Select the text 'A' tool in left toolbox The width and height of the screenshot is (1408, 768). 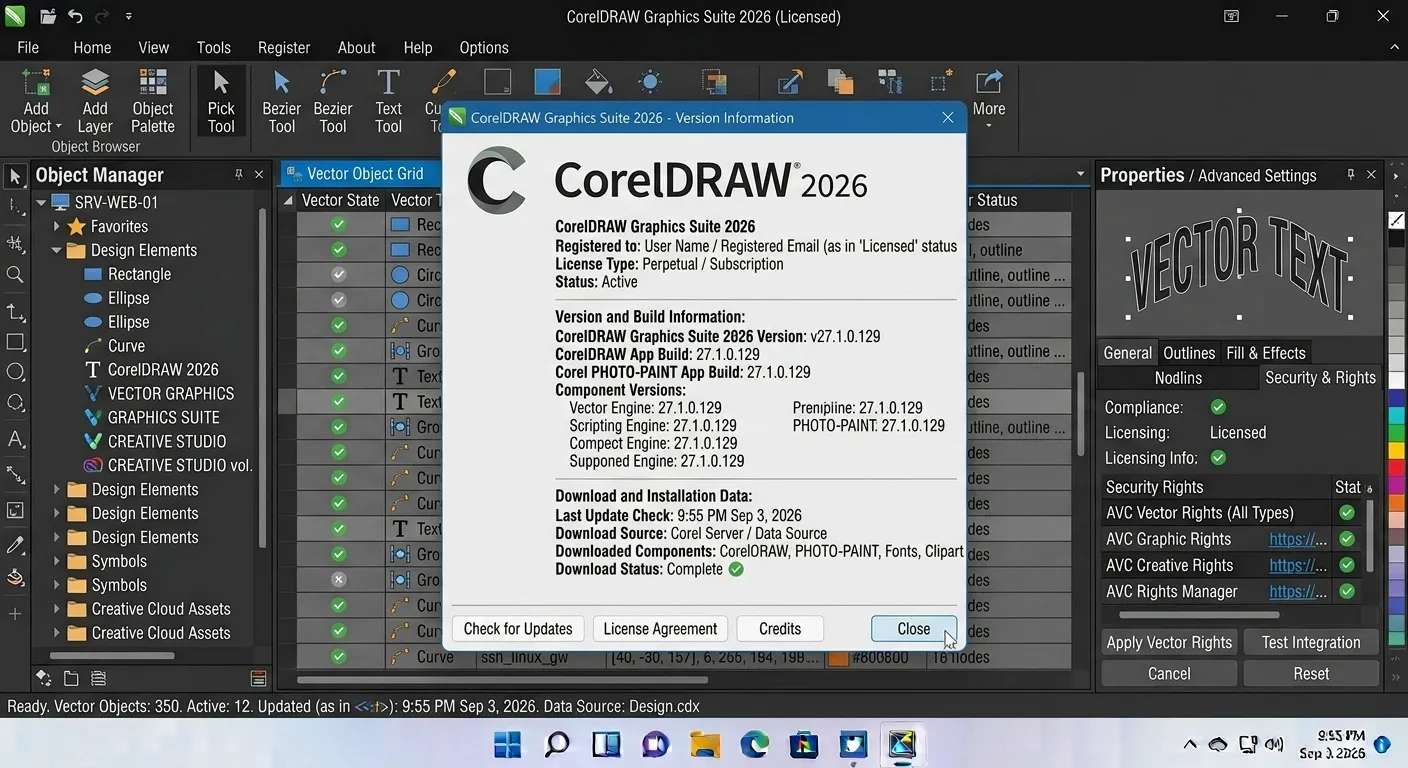[x=15, y=439]
